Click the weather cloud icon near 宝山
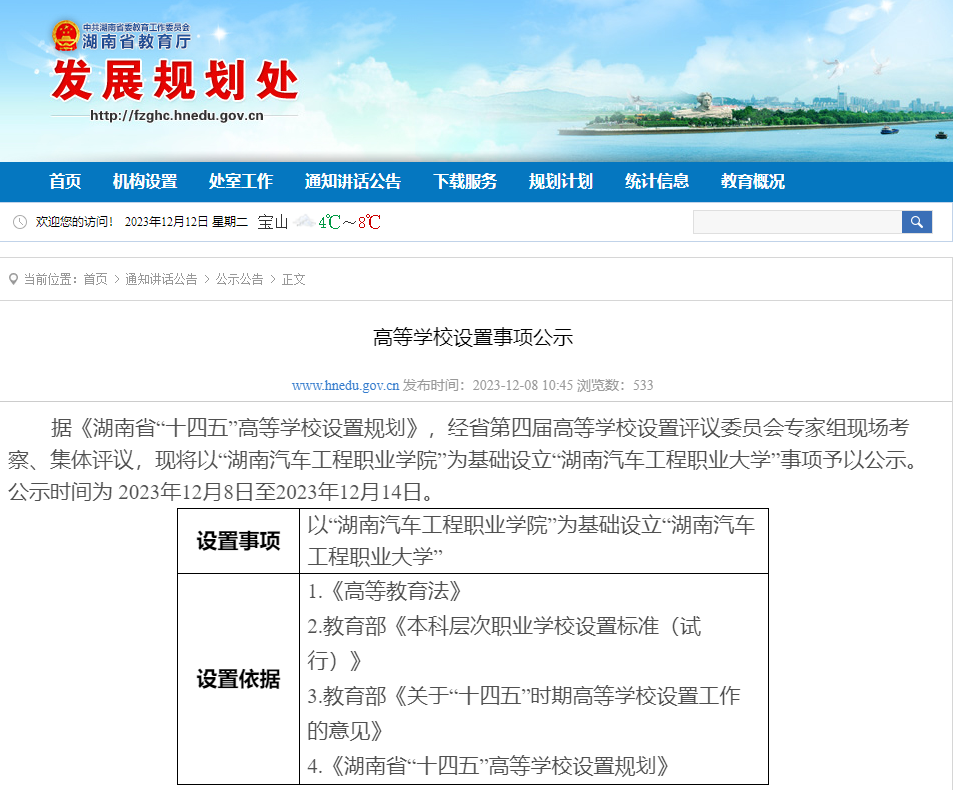953x790 pixels. coord(306,221)
